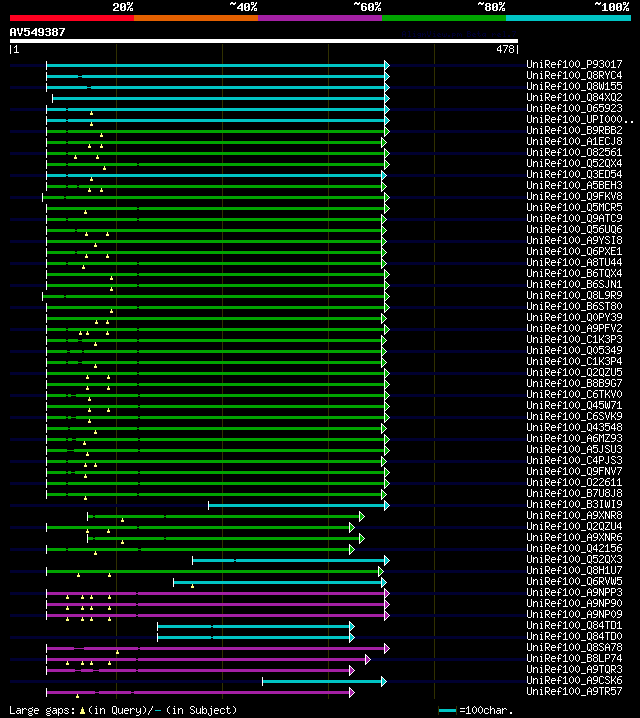Screen dimensions: 640x718
Task: Click the red 20% identity legend segment
Action: (x=72, y=18)
